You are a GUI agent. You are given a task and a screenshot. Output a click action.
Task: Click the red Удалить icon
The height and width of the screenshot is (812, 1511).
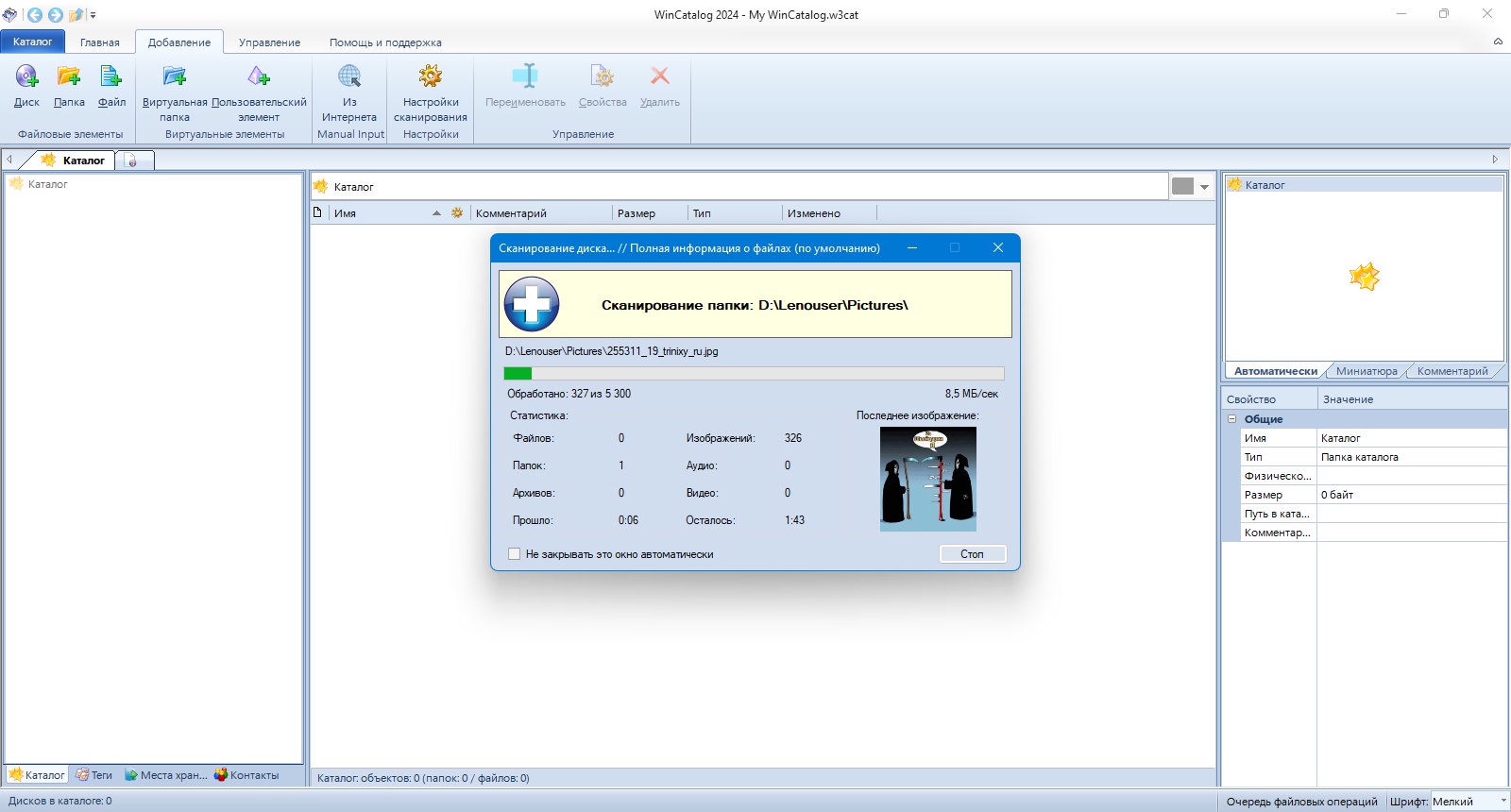click(660, 76)
